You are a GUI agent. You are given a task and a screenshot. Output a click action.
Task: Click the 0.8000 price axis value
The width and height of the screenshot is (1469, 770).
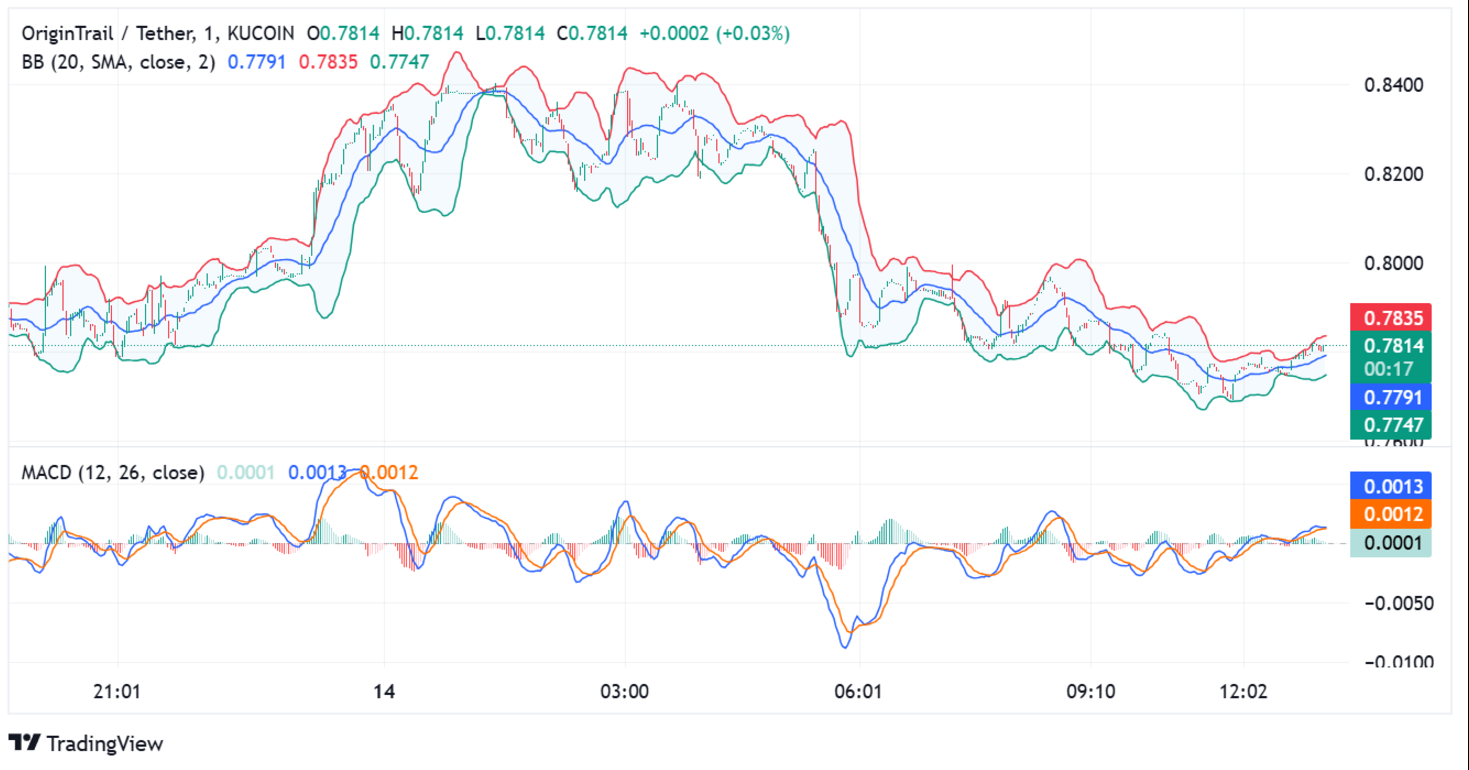tap(1393, 264)
